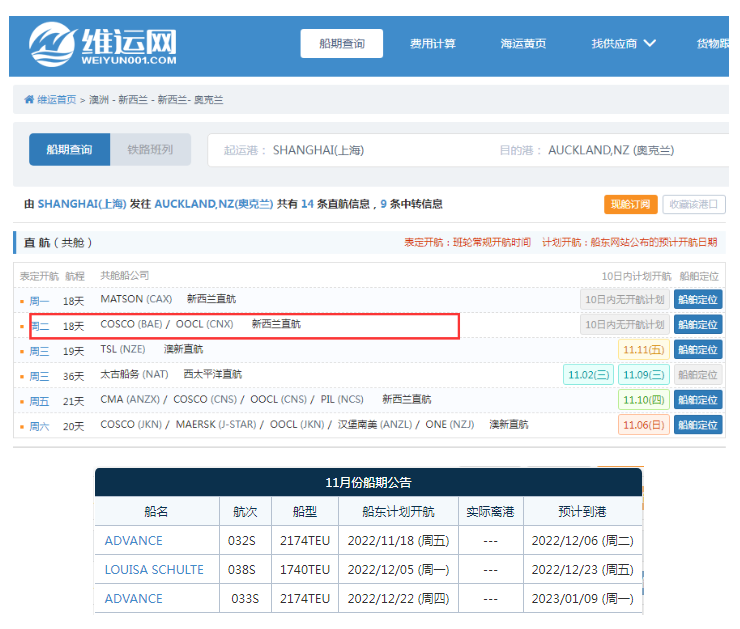Click 汉堡南美 (ANZL) carrier text
Screen dimensions: 740x629
coord(375,424)
